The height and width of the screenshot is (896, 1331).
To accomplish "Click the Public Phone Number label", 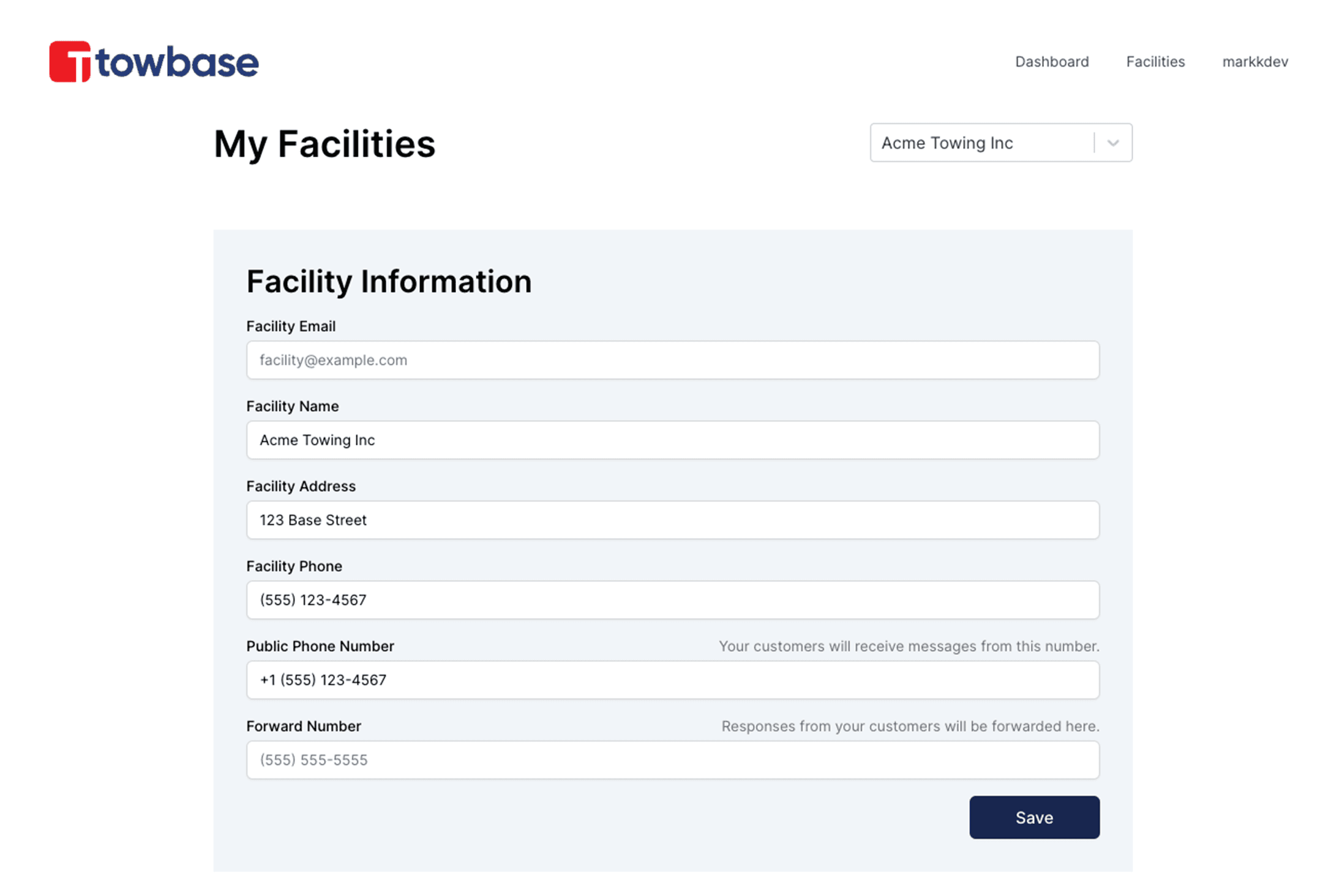I will click(320, 646).
